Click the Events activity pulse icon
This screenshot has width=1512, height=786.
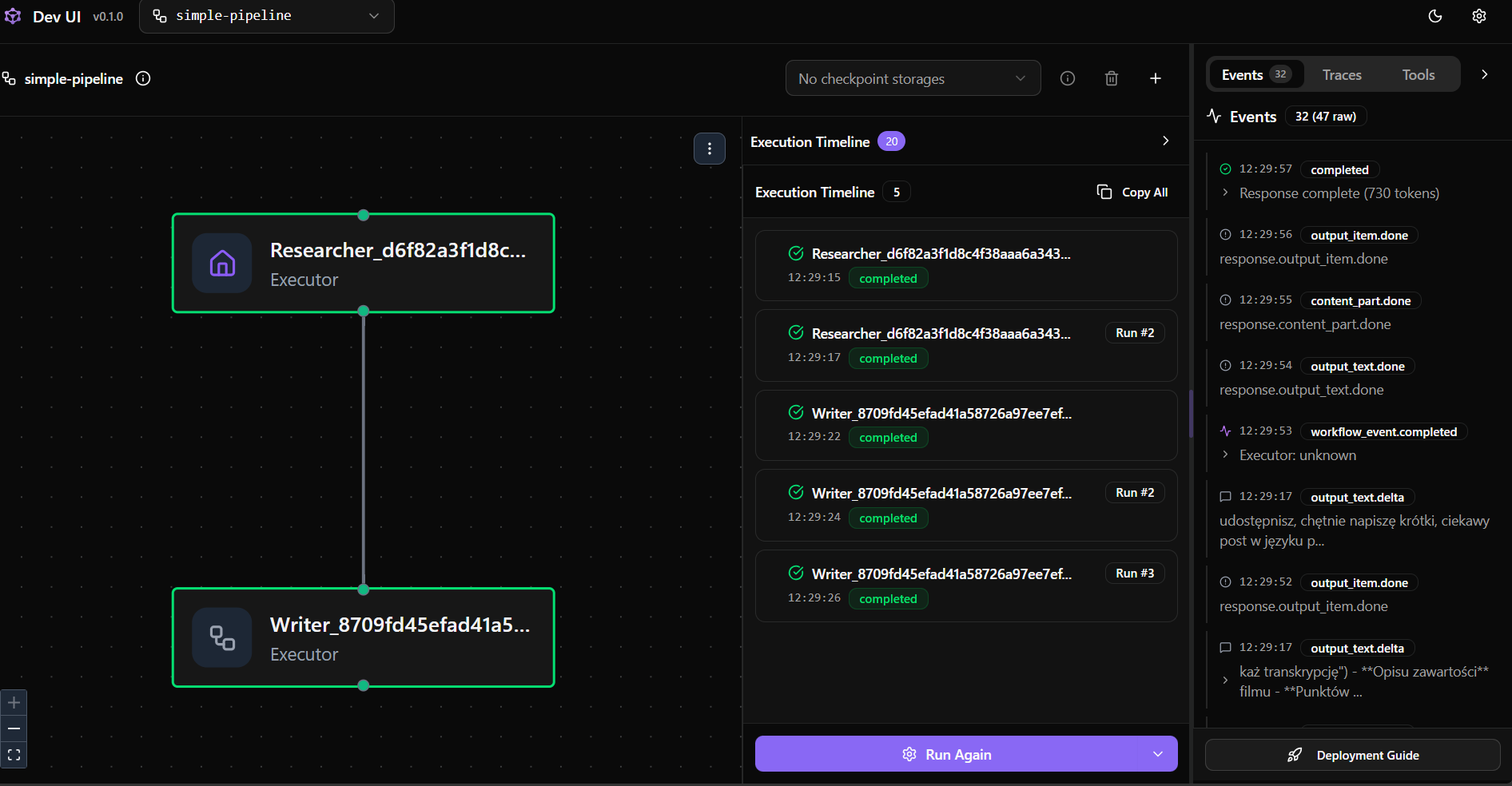pos(1214,116)
